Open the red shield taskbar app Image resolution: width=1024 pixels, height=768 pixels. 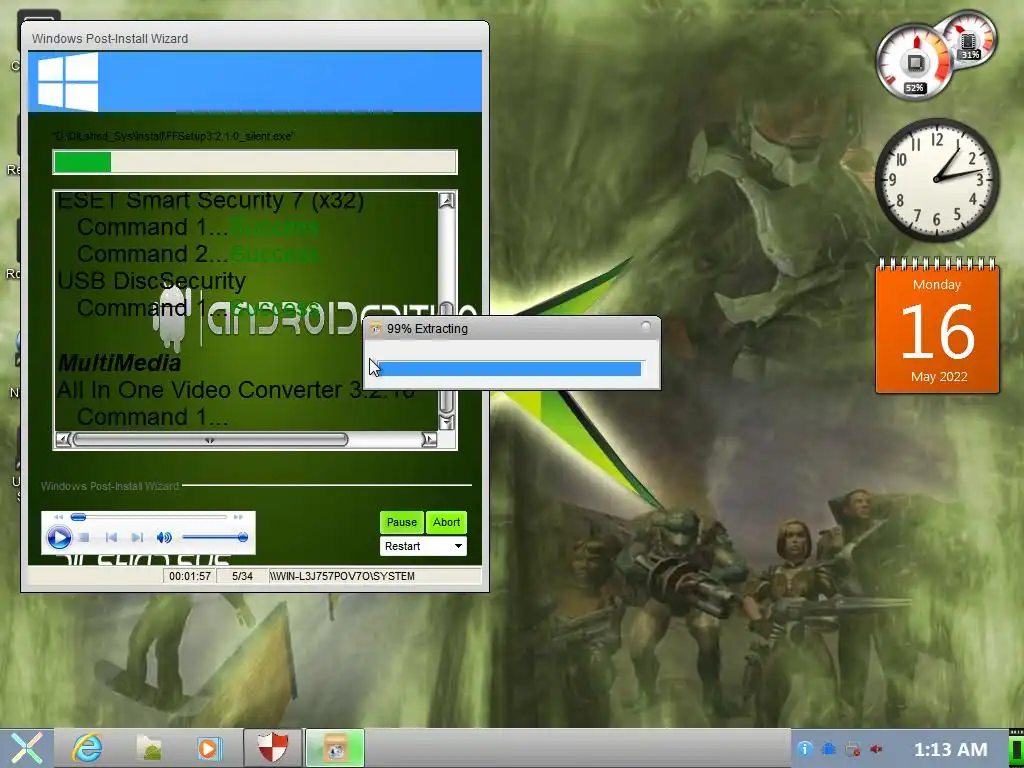pos(273,748)
